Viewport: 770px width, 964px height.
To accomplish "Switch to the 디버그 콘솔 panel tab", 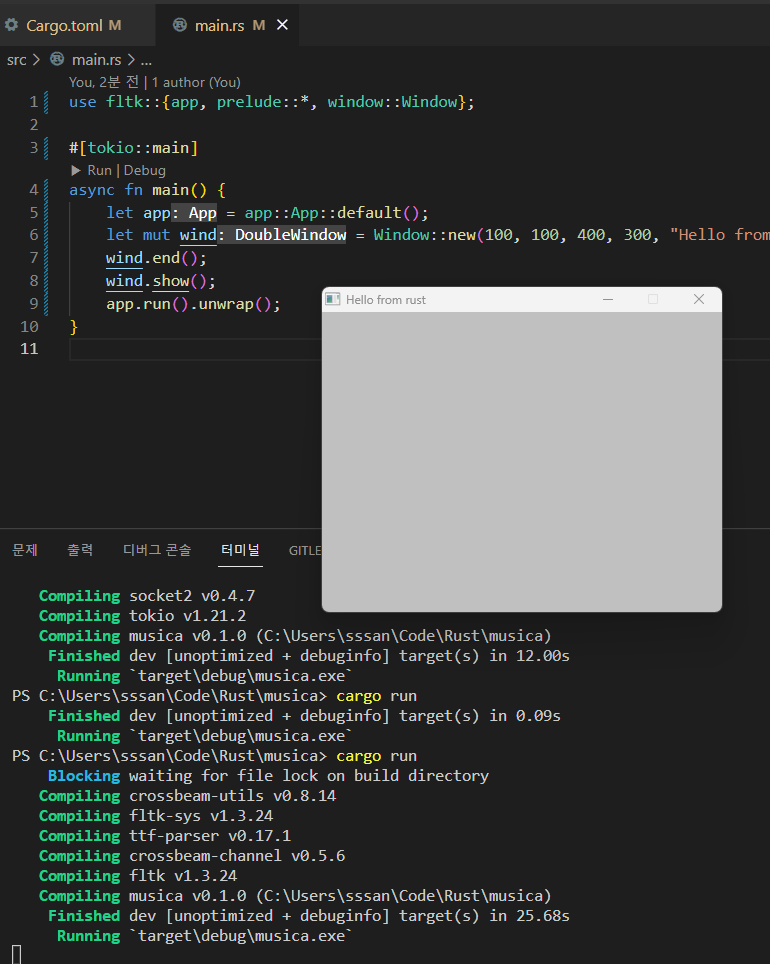I will 157,550.
